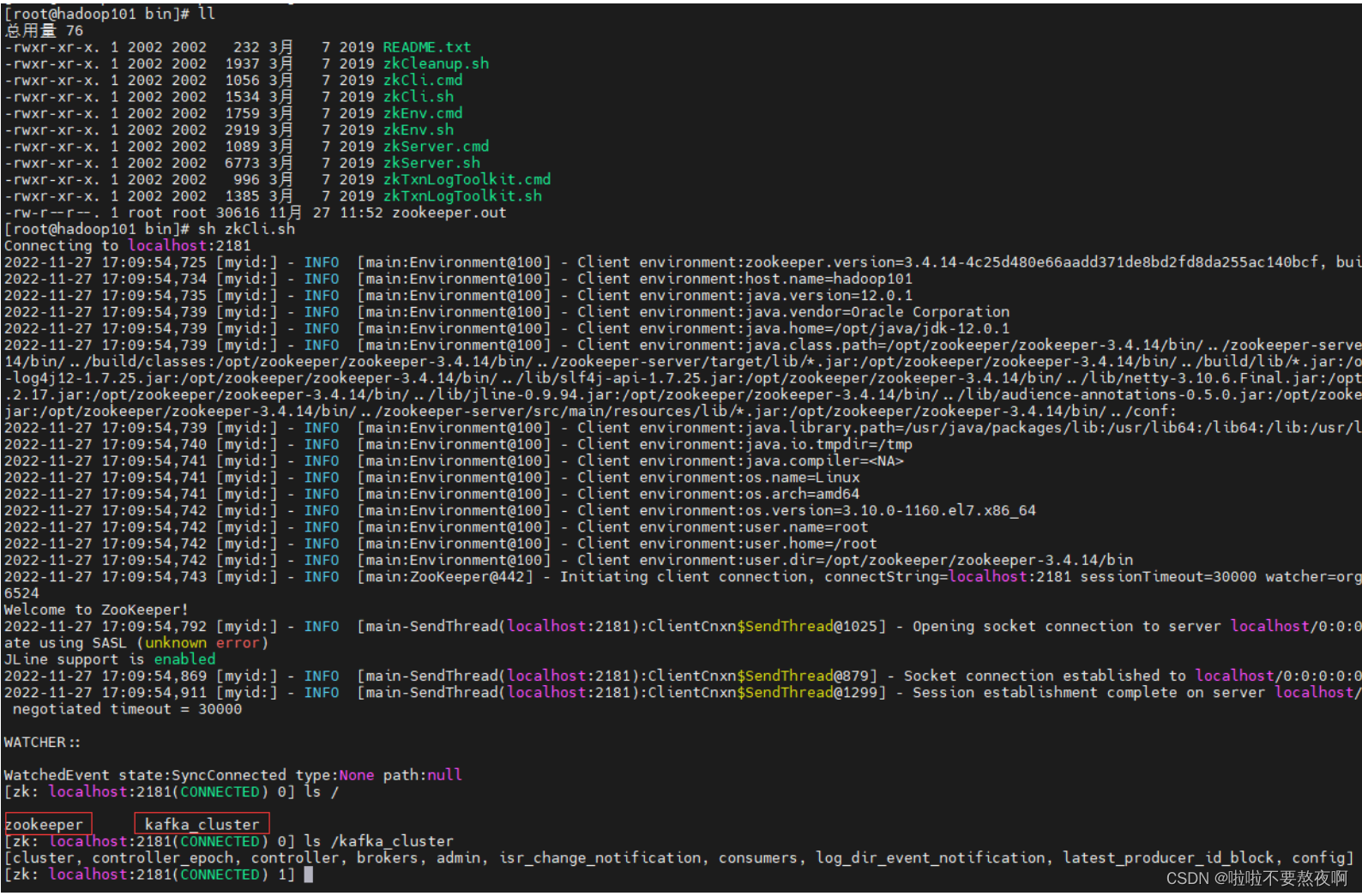The image size is (1362, 896).
Task: Click the 'kafka_cluster' node name output
Action: pyautogui.click(x=202, y=825)
